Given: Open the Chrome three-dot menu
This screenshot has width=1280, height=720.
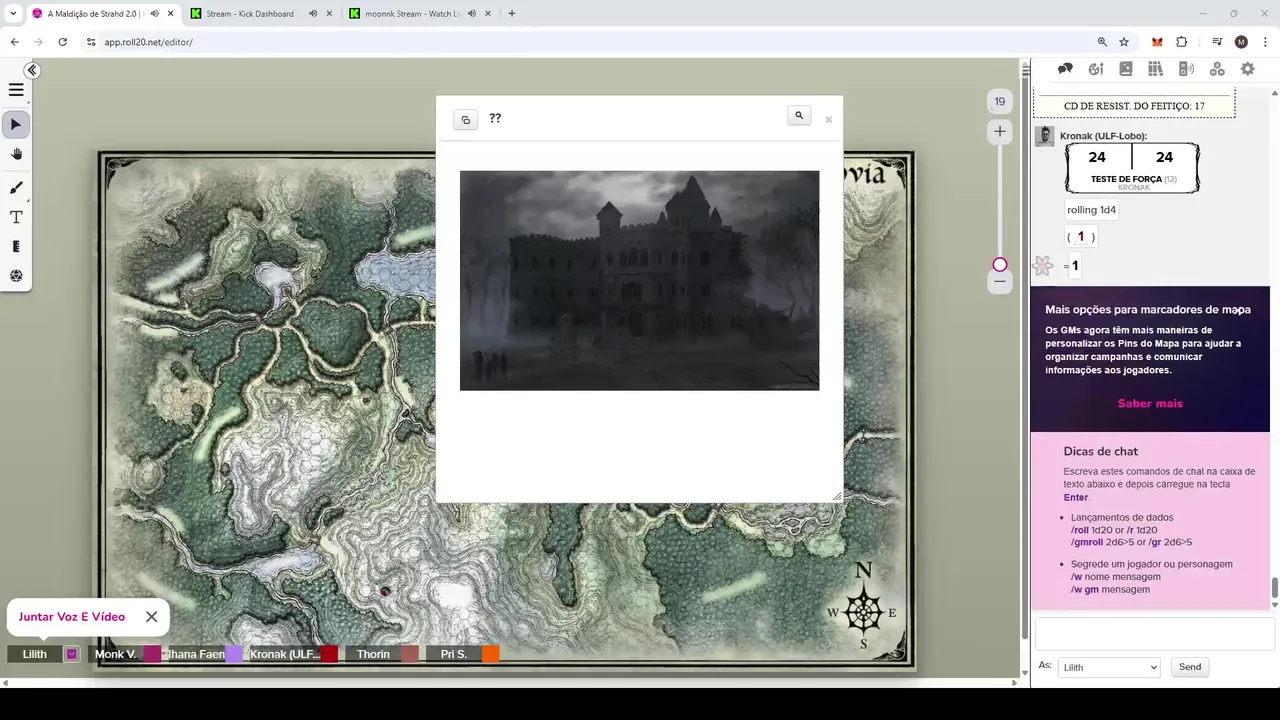Looking at the screenshot, I should tap(1266, 42).
